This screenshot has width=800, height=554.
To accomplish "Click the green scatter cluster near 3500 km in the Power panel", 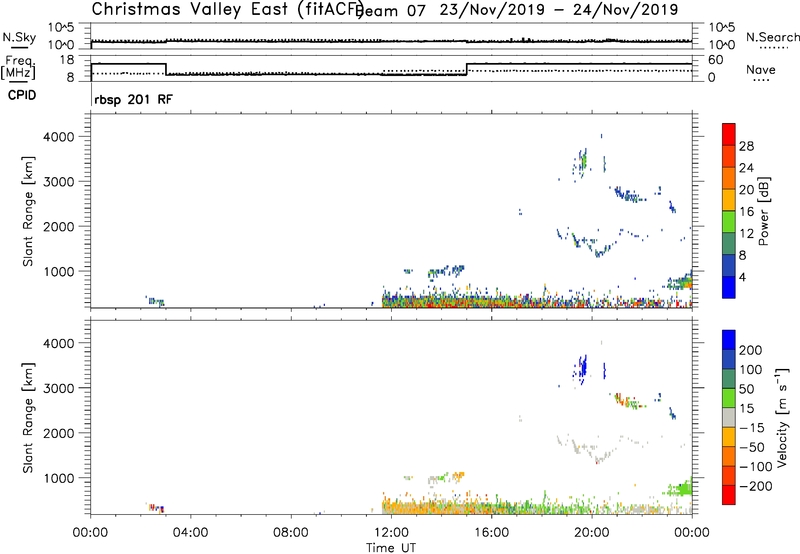I will pyautogui.click(x=582, y=162).
